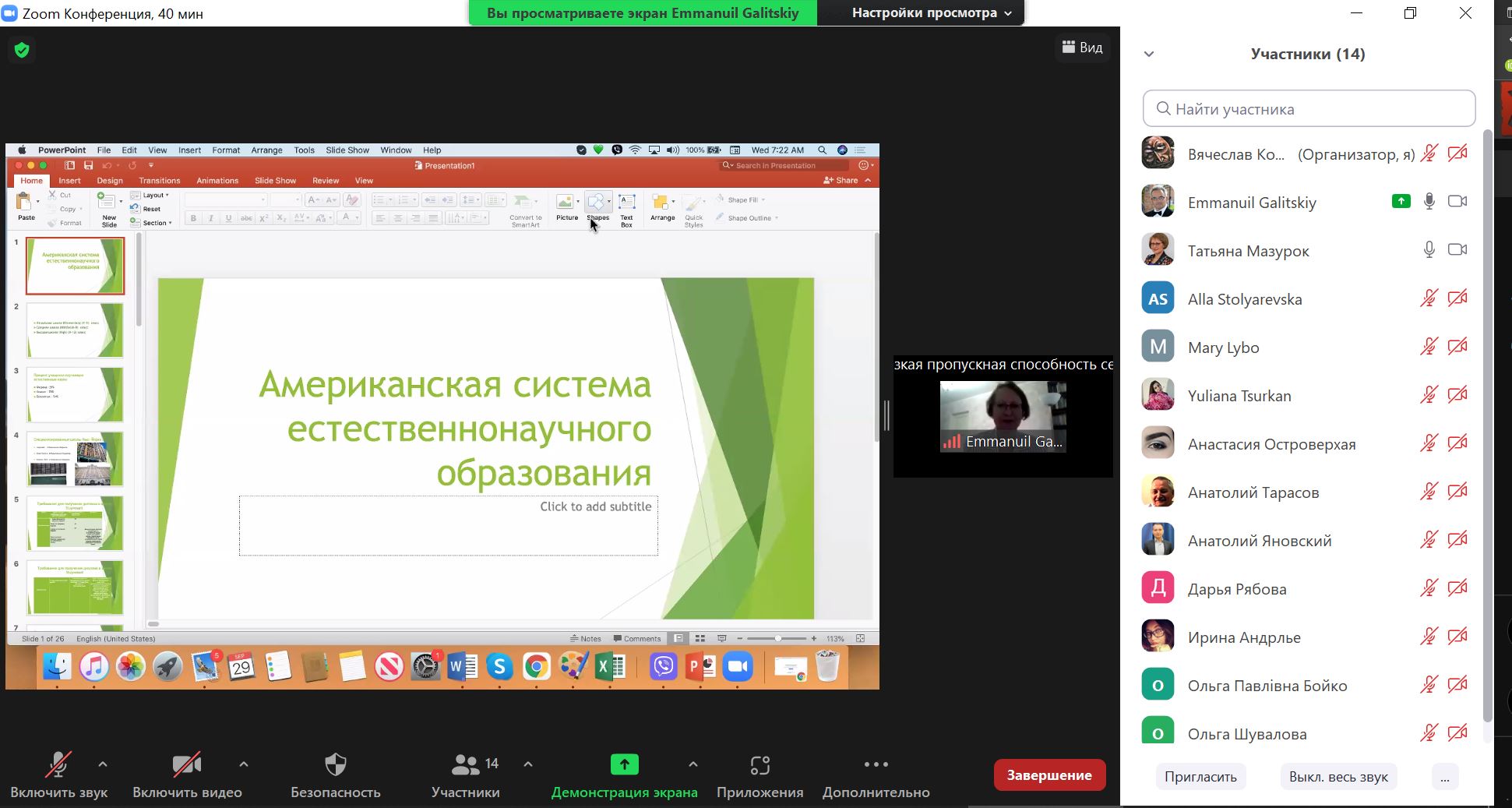Expand the screen share options arrow
This screenshot has width=1512, height=808.
[x=693, y=764]
